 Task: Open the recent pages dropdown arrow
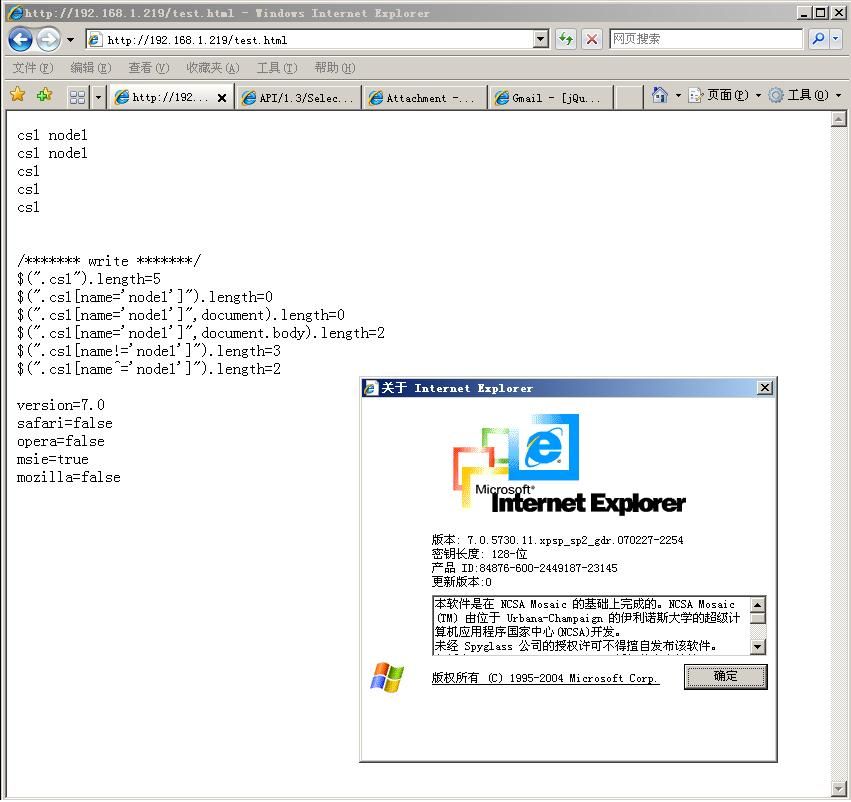(70, 40)
